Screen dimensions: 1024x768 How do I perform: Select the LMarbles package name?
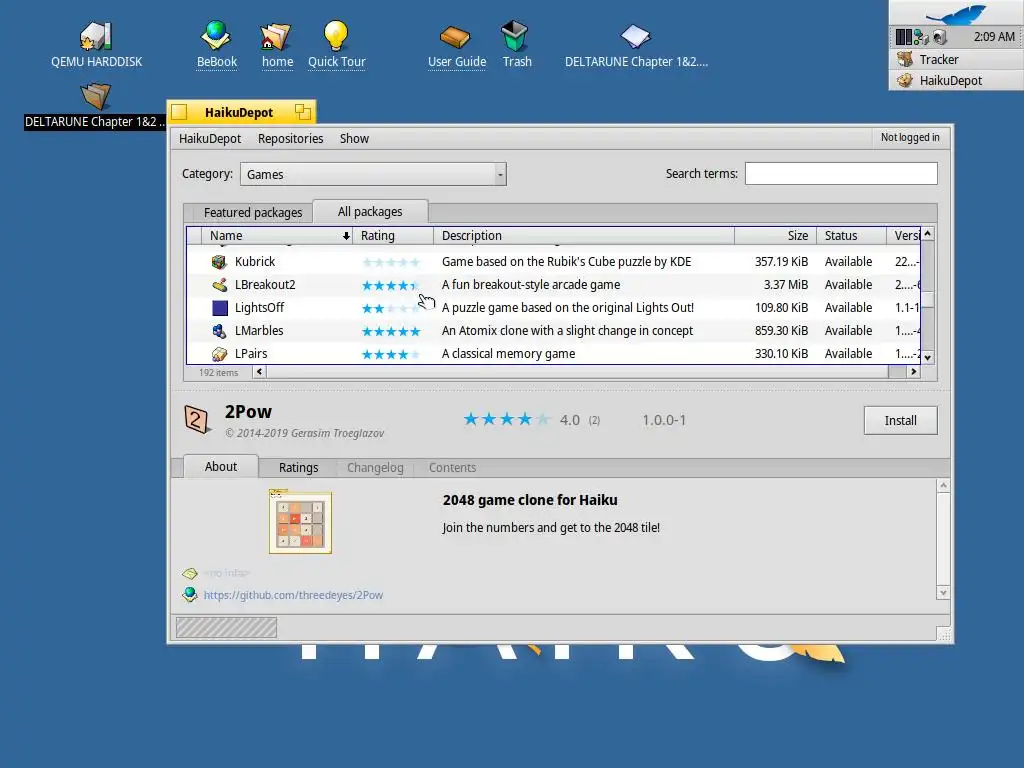(x=259, y=330)
